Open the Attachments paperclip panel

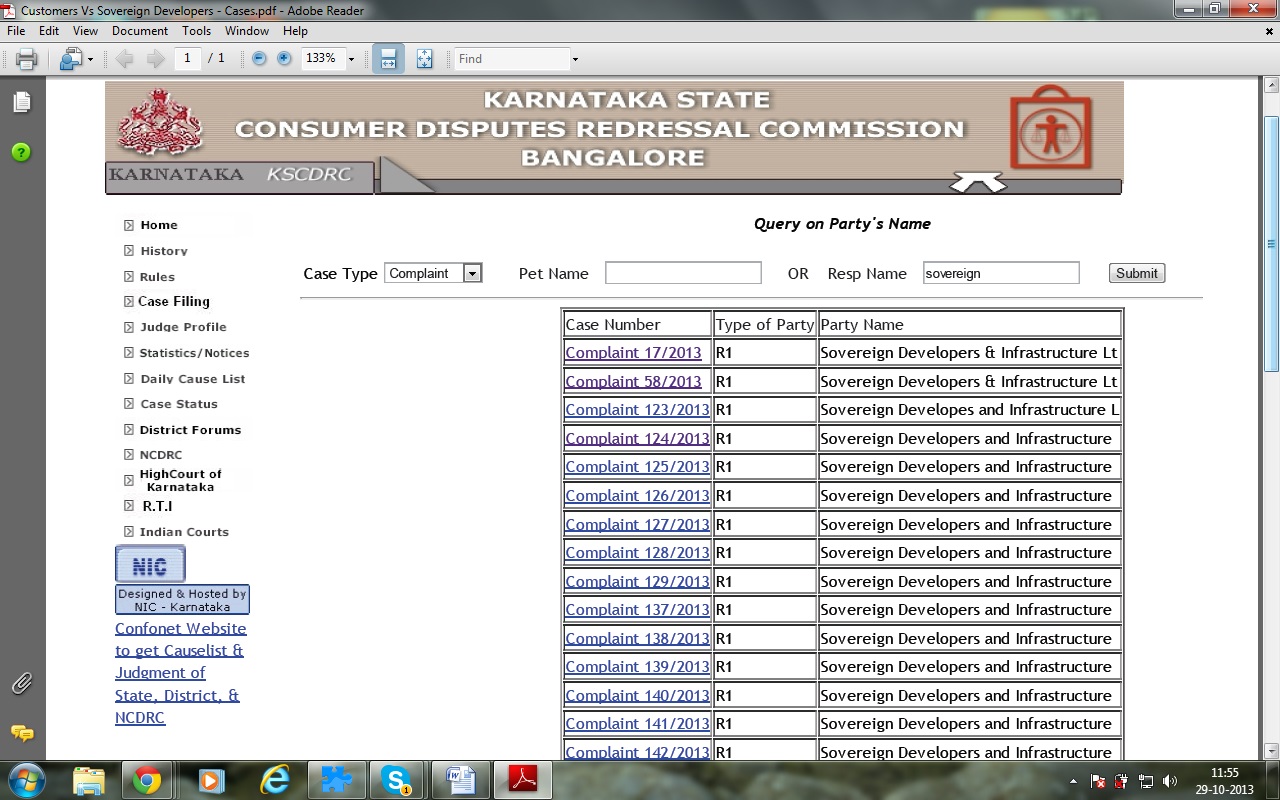[21, 684]
